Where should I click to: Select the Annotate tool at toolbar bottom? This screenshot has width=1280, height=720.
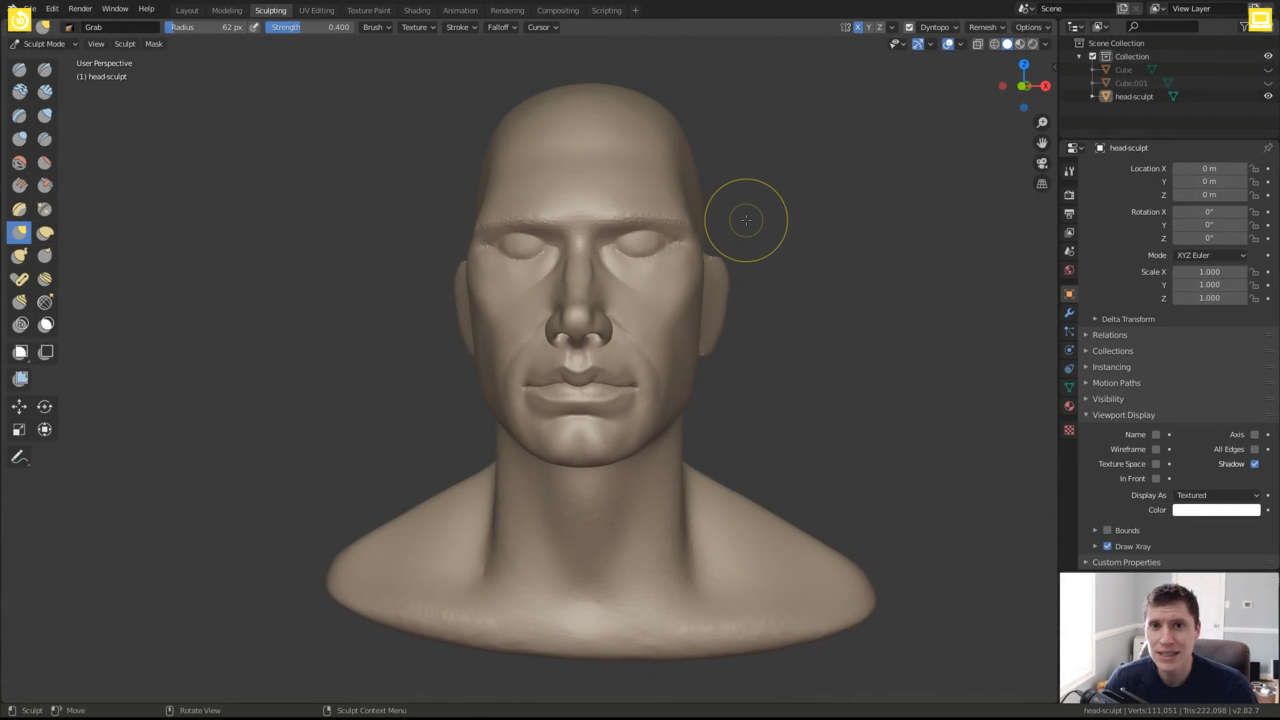click(x=20, y=457)
